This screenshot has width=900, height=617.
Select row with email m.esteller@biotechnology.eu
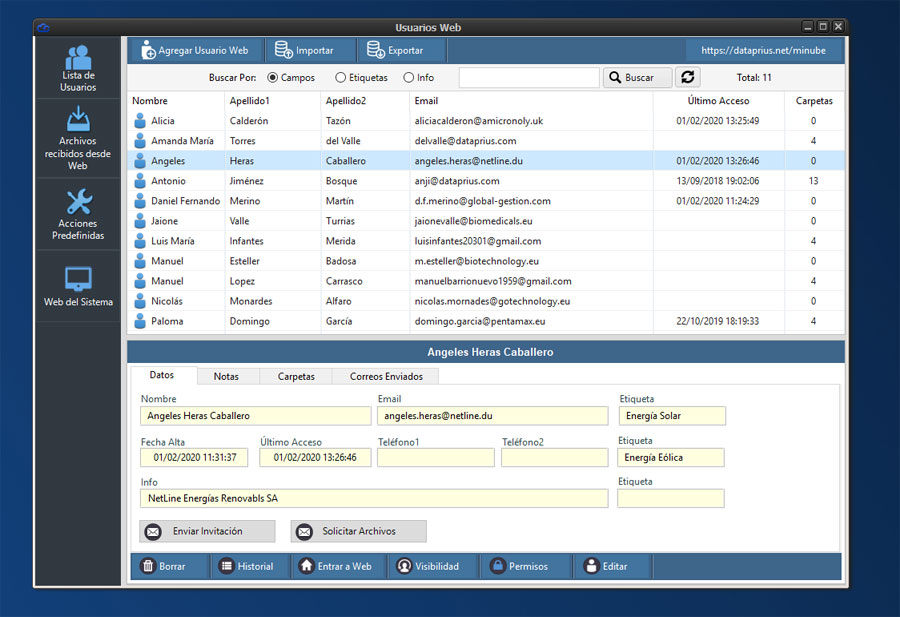coord(486,261)
